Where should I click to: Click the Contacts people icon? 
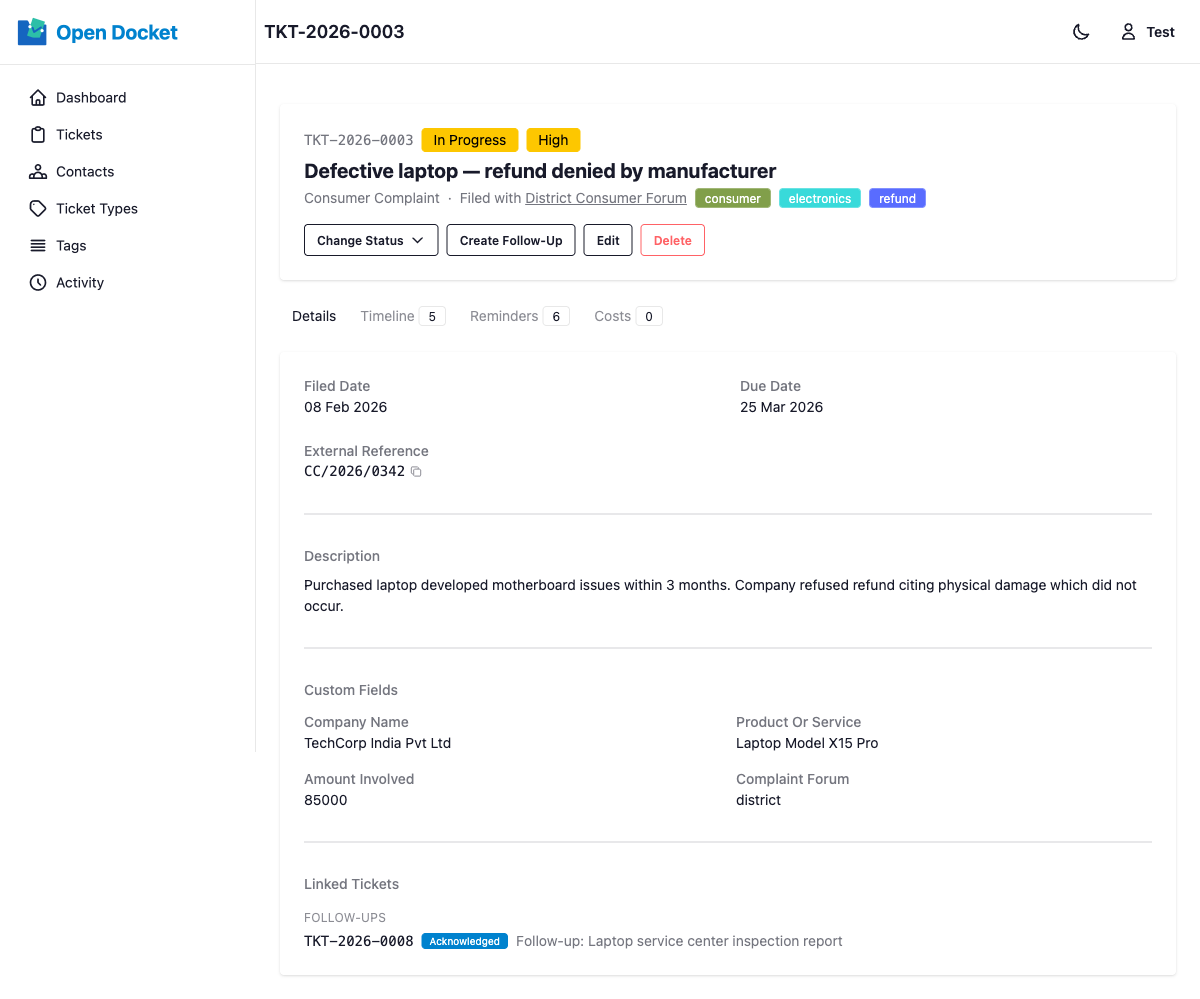(x=38, y=172)
